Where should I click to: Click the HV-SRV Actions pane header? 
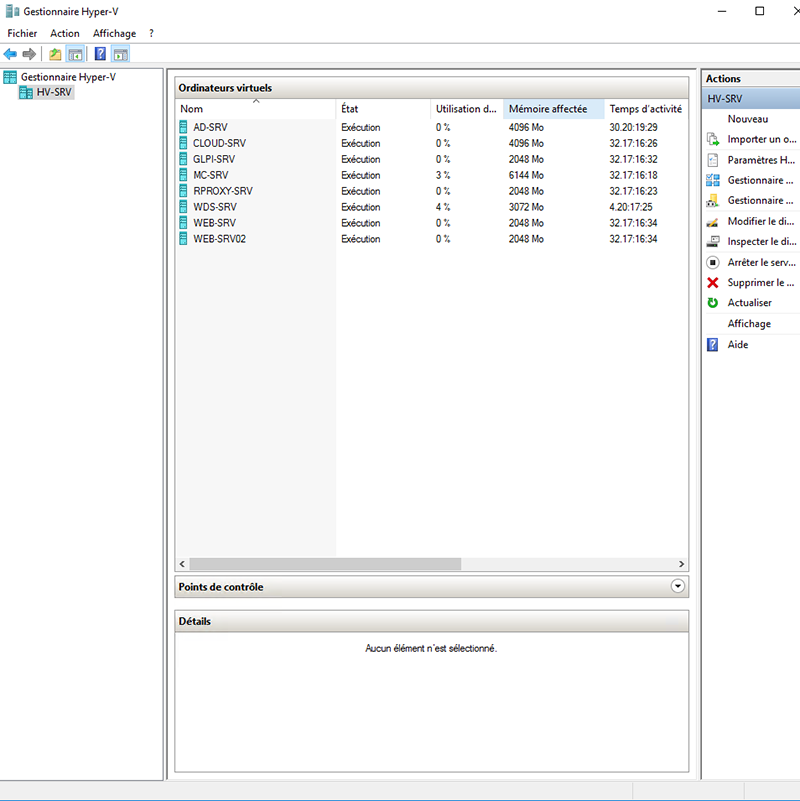(751, 98)
